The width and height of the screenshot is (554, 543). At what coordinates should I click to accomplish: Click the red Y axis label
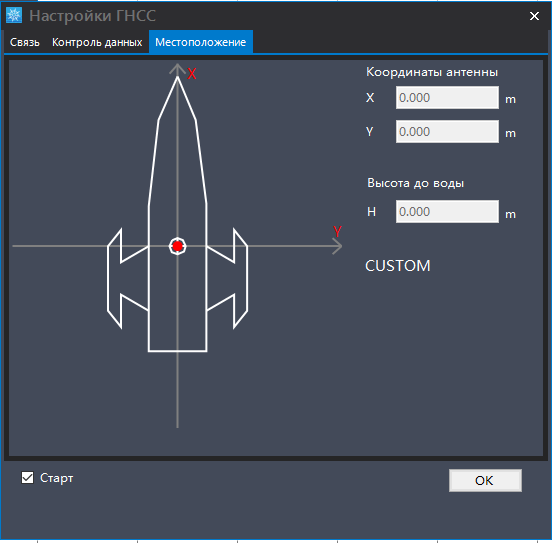pyautogui.click(x=338, y=231)
